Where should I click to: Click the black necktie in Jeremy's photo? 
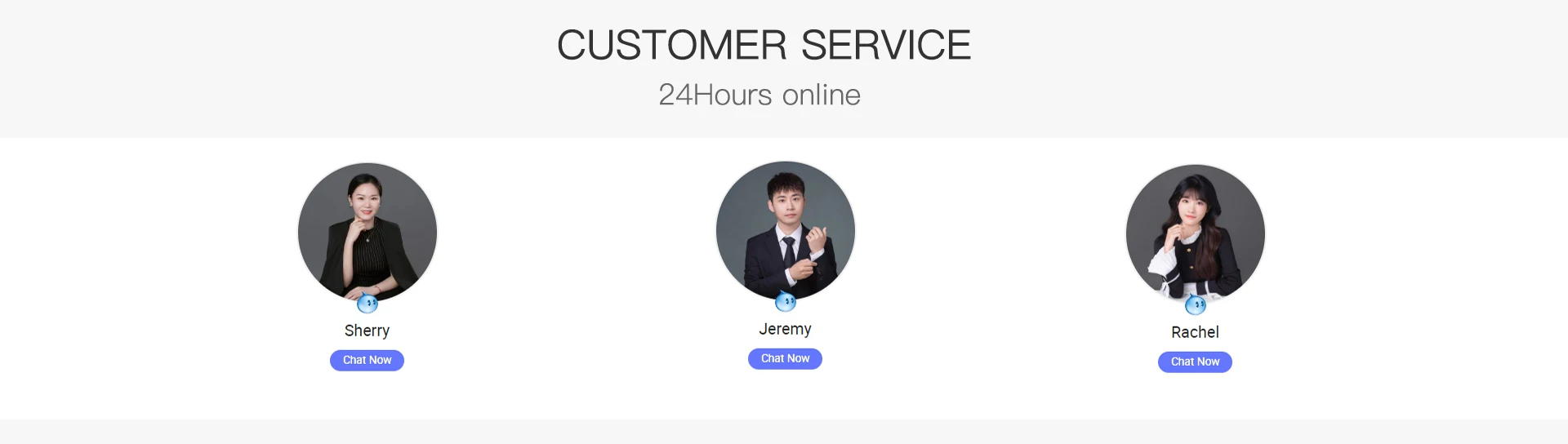[788, 251]
